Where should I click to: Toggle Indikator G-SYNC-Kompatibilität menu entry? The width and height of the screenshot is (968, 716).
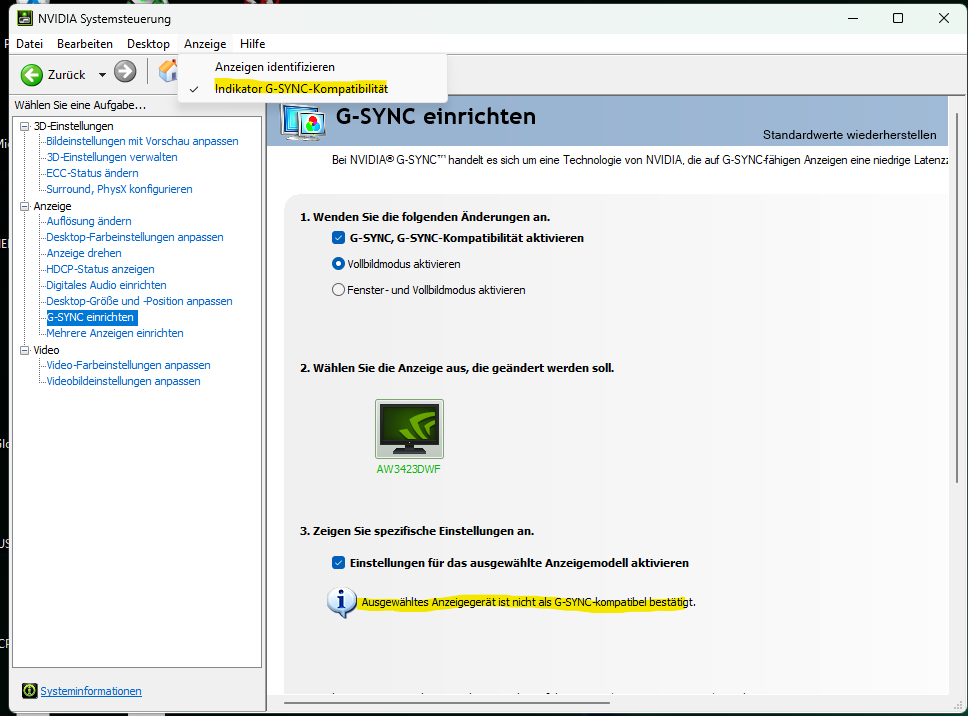click(x=312, y=89)
